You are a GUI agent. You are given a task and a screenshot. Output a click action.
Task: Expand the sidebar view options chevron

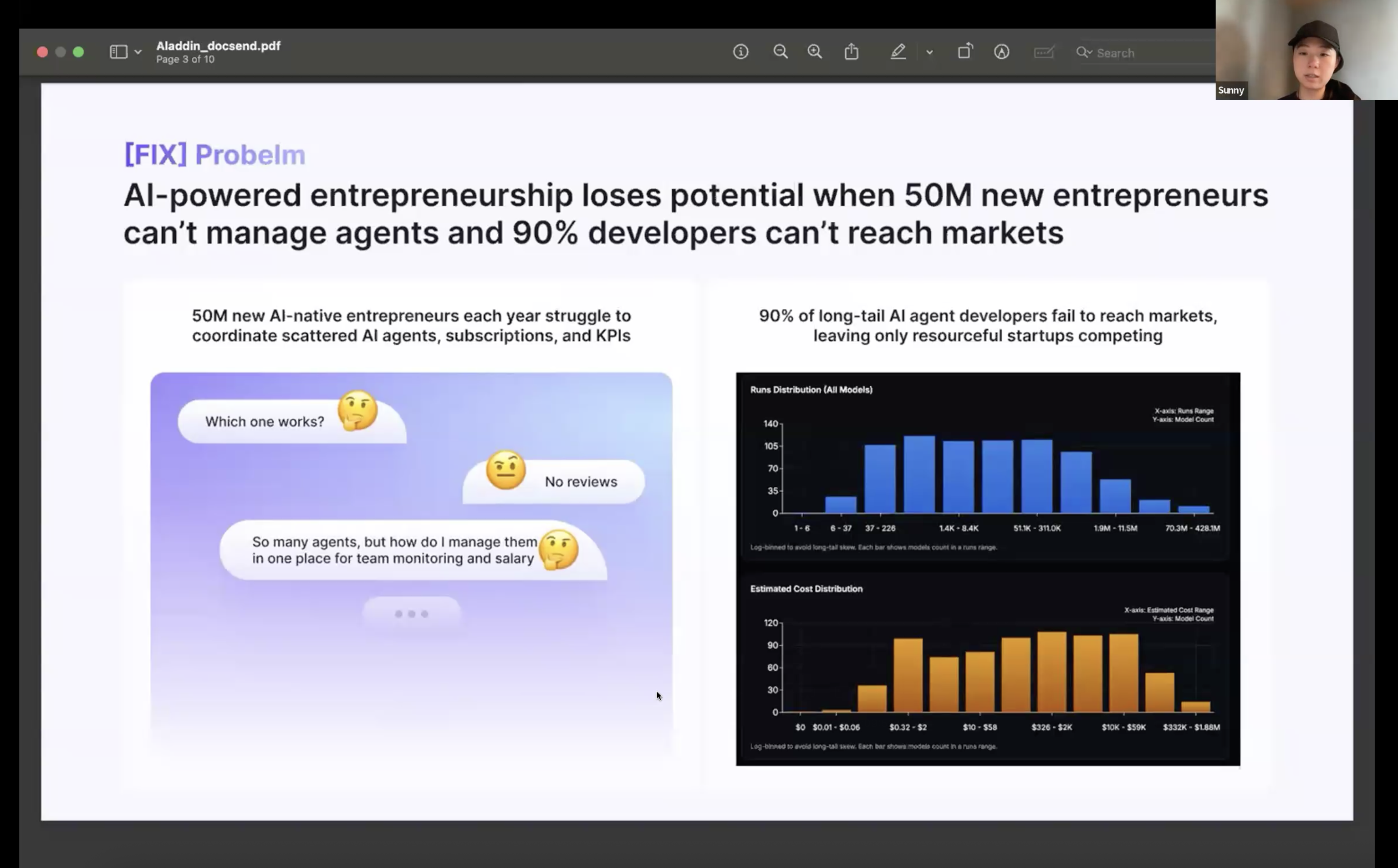(x=138, y=52)
